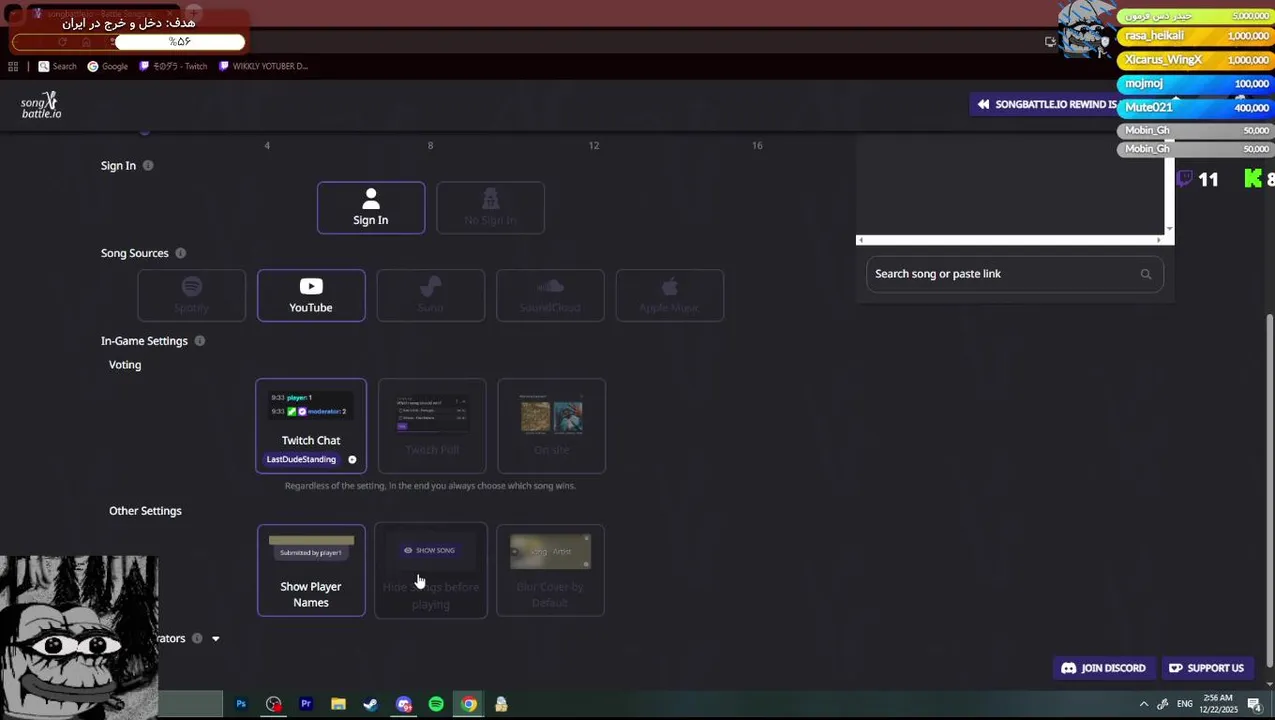
Task: Open Photoshop from the taskbar
Action: pos(240,704)
